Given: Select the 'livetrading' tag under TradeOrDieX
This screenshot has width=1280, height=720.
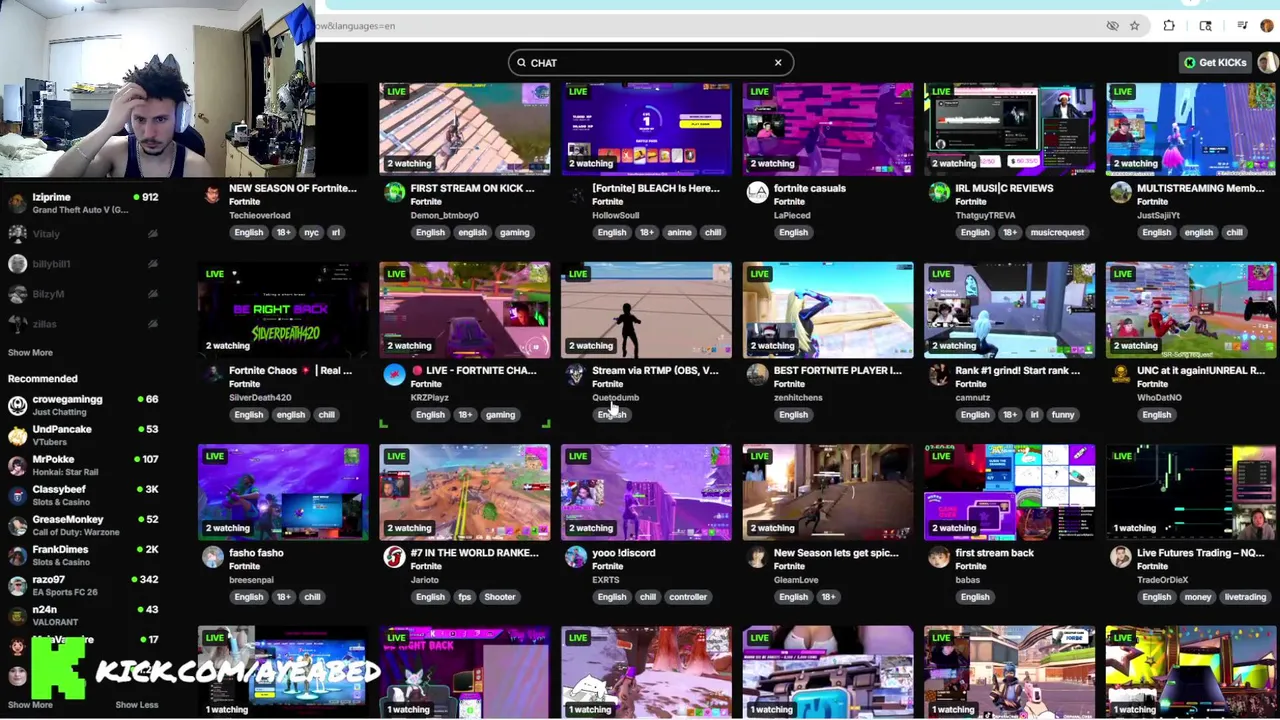Looking at the screenshot, I should tap(1245, 597).
